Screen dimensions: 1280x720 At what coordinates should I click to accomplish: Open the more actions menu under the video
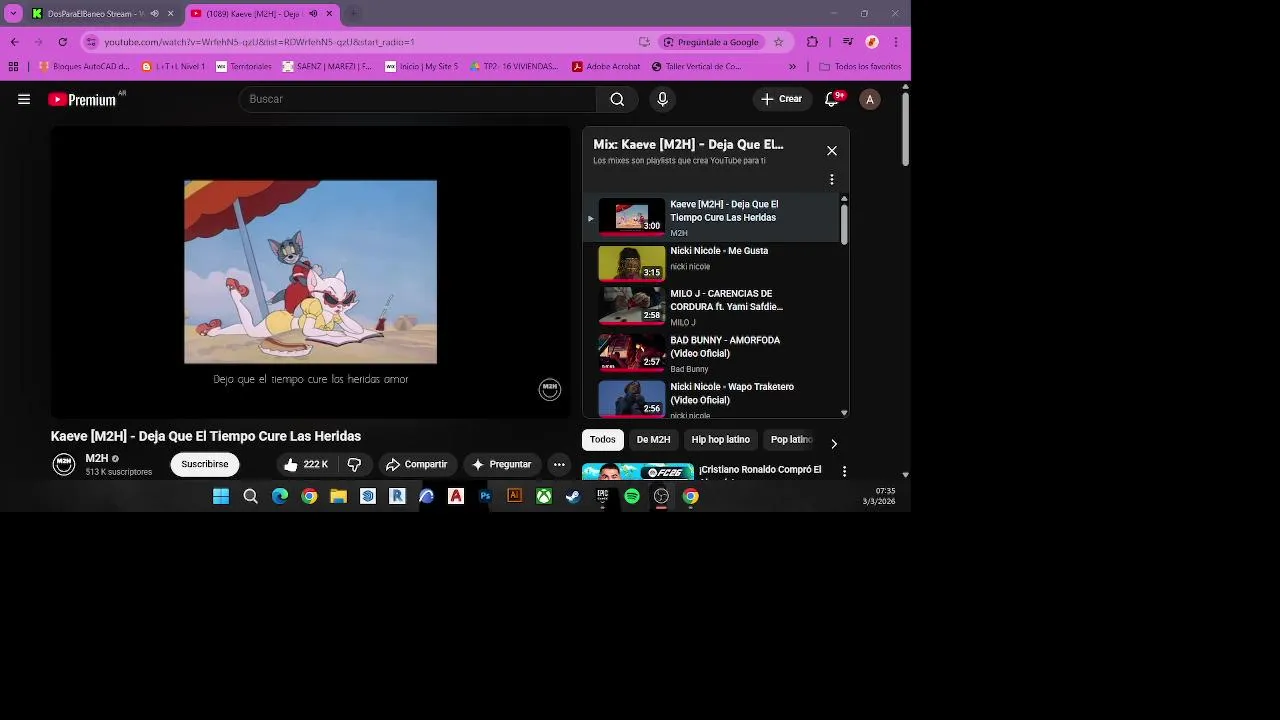coord(559,464)
